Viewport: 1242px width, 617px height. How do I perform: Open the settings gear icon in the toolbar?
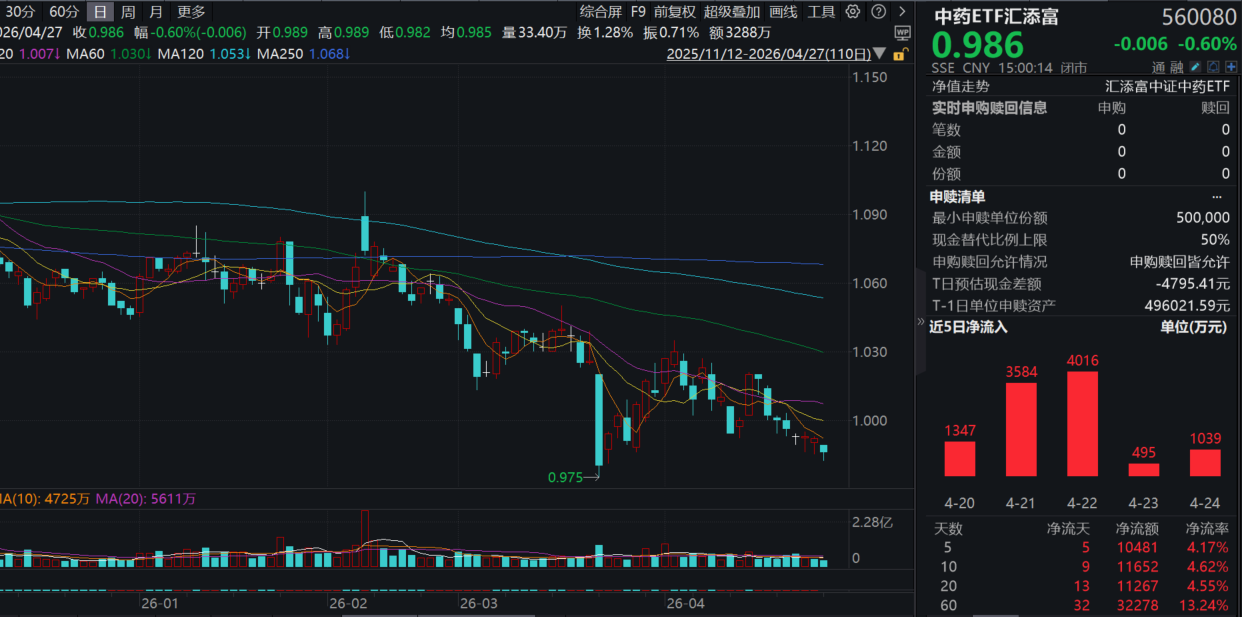coord(853,11)
